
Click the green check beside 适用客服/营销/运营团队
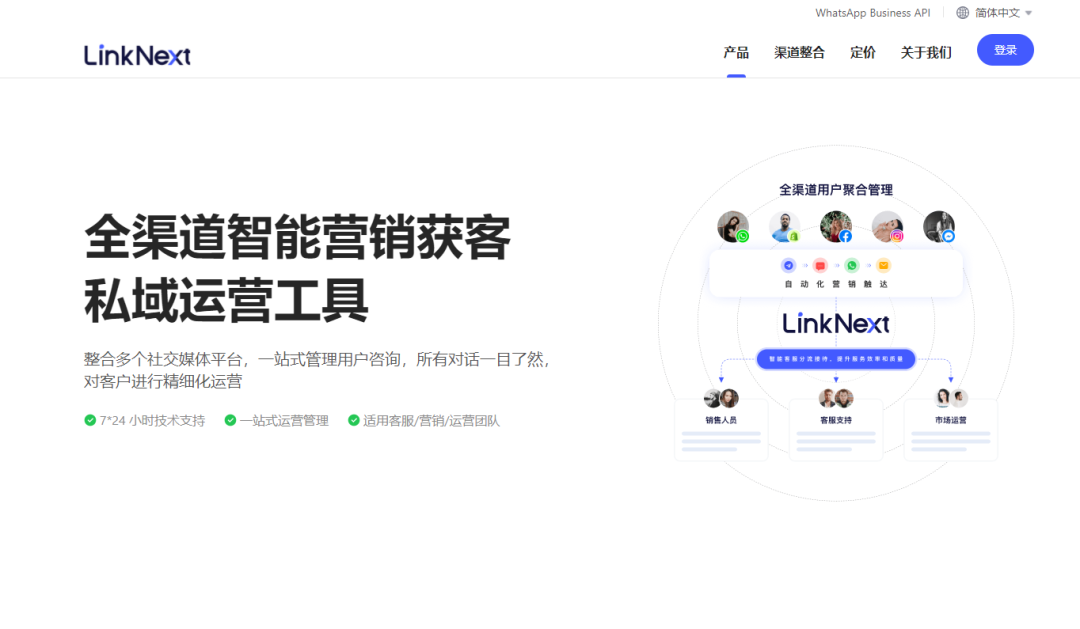pyautogui.click(x=353, y=420)
